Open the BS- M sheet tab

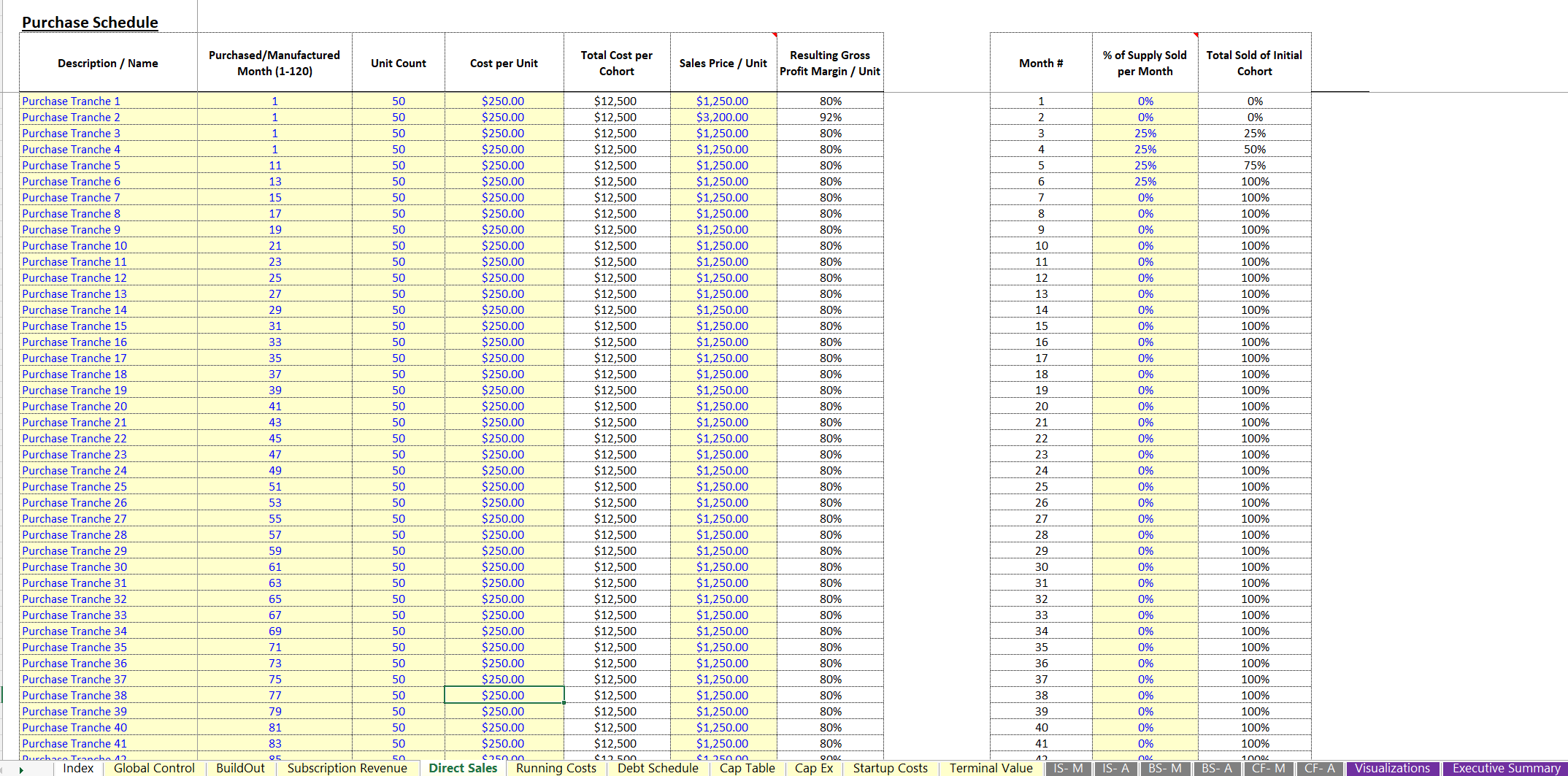click(1165, 769)
